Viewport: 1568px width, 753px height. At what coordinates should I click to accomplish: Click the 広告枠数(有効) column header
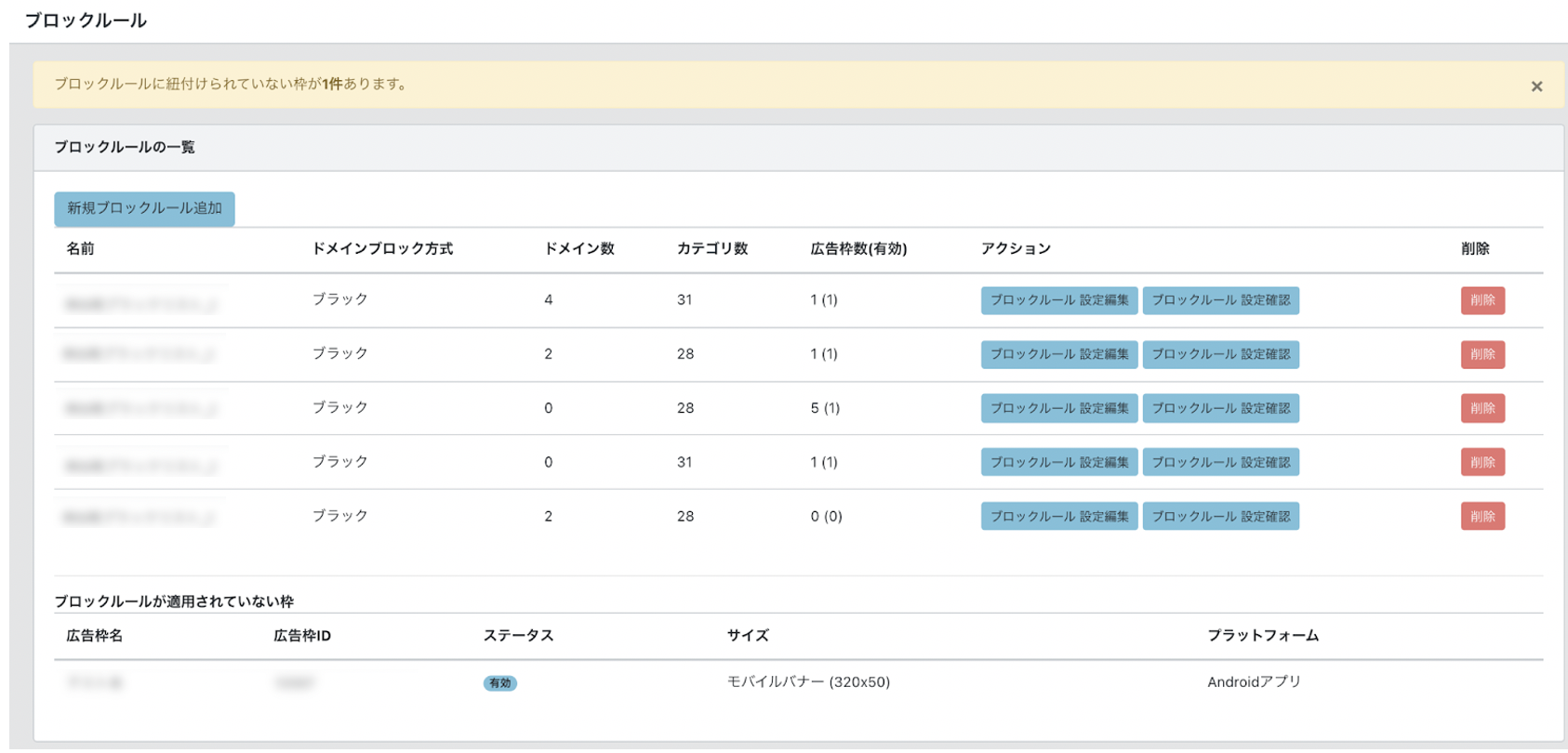[x=858, y=248]
